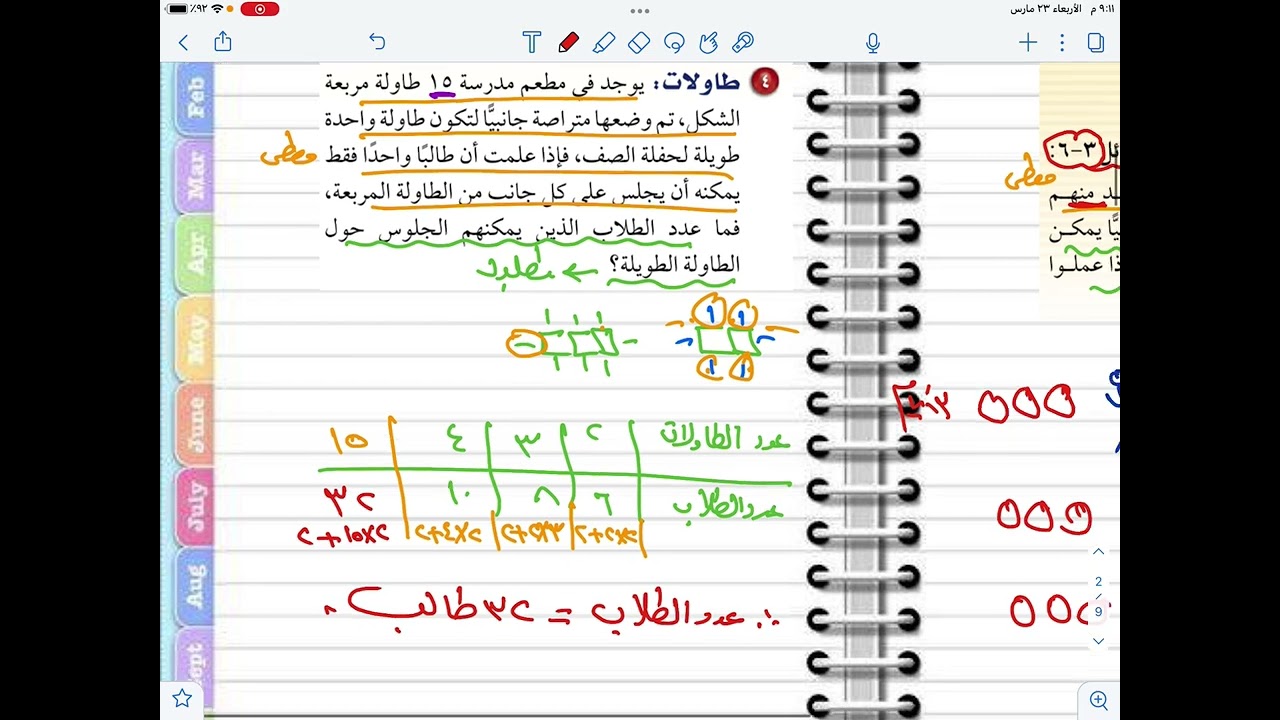The image size is (1280, 720).
Task: Select the red Pen tool
Action: (568, 42)
